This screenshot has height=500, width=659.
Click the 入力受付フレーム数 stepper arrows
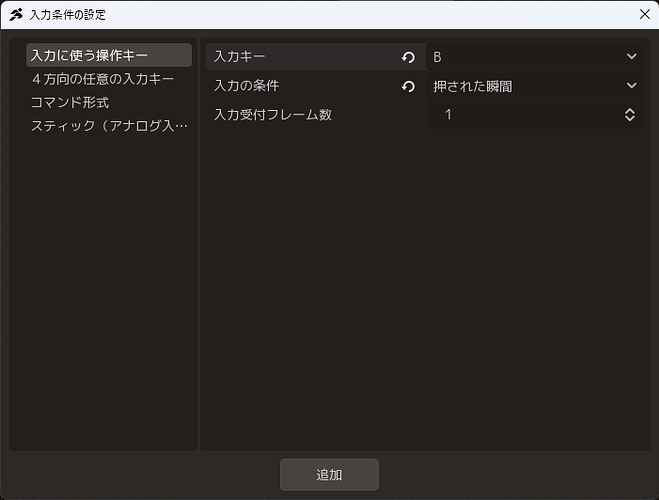[x=630, y=115]
